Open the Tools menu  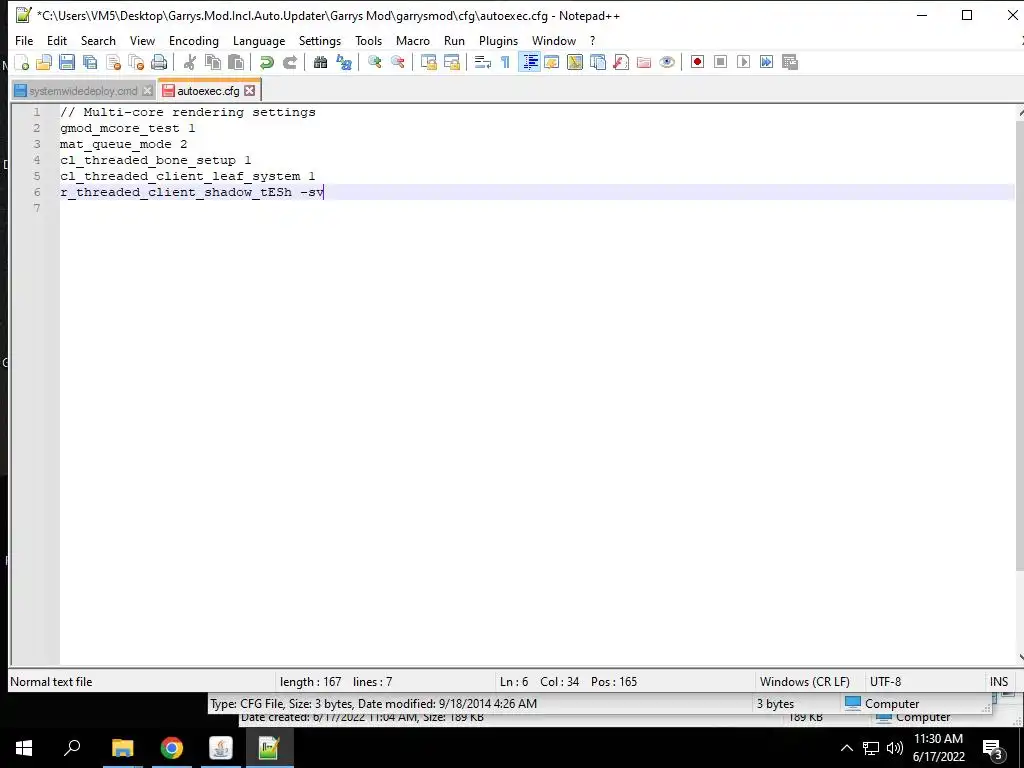(368, 40)
